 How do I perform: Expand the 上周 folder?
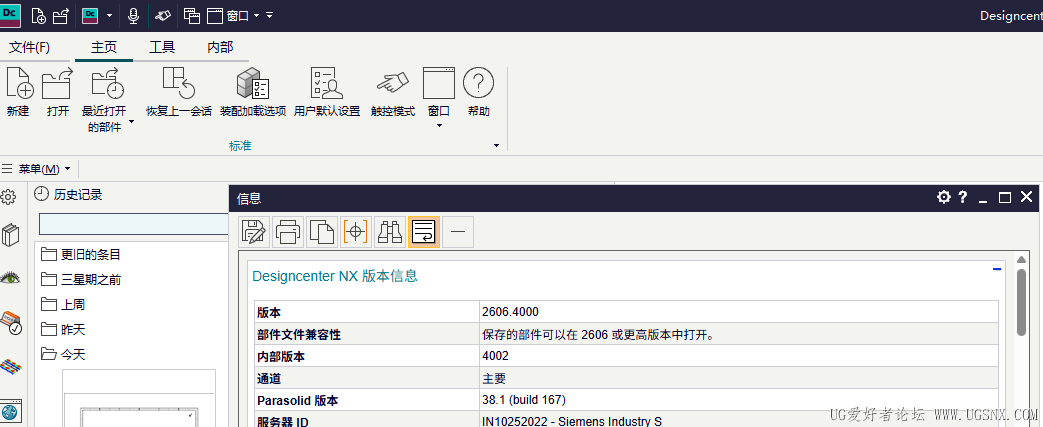pyautogui.click(x=63, y=304)
